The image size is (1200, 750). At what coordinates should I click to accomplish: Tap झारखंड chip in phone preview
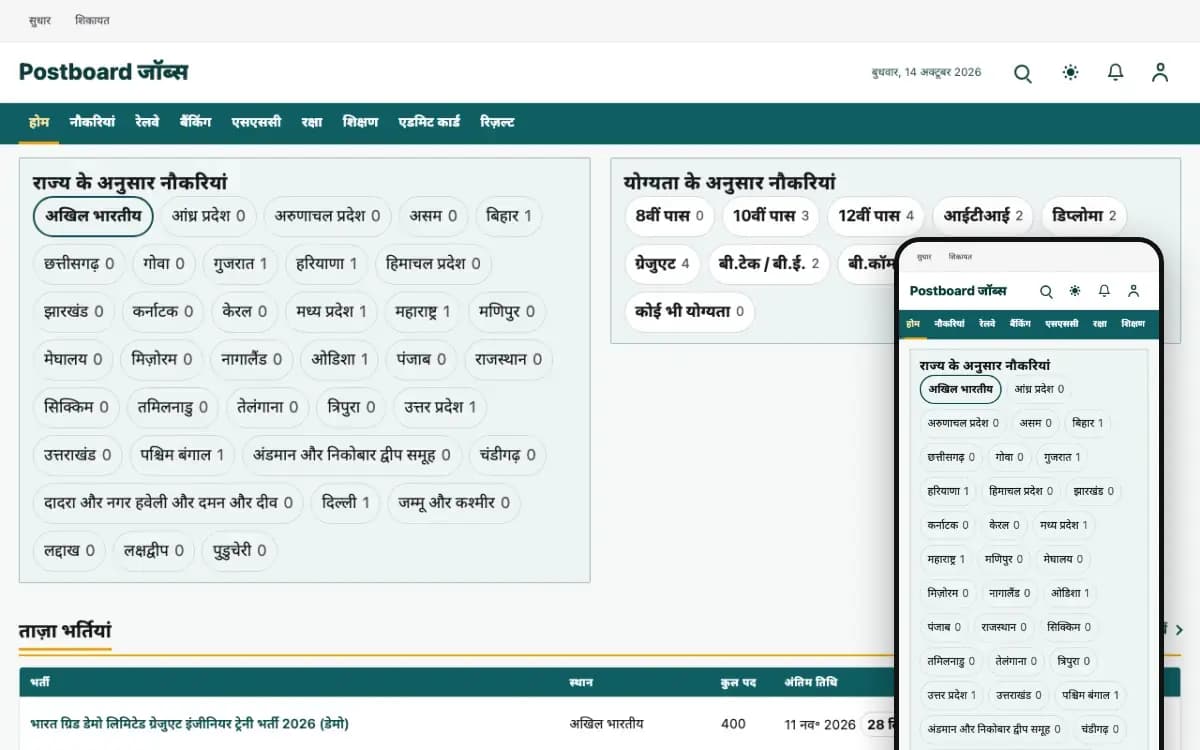(x=1092, y=491)
